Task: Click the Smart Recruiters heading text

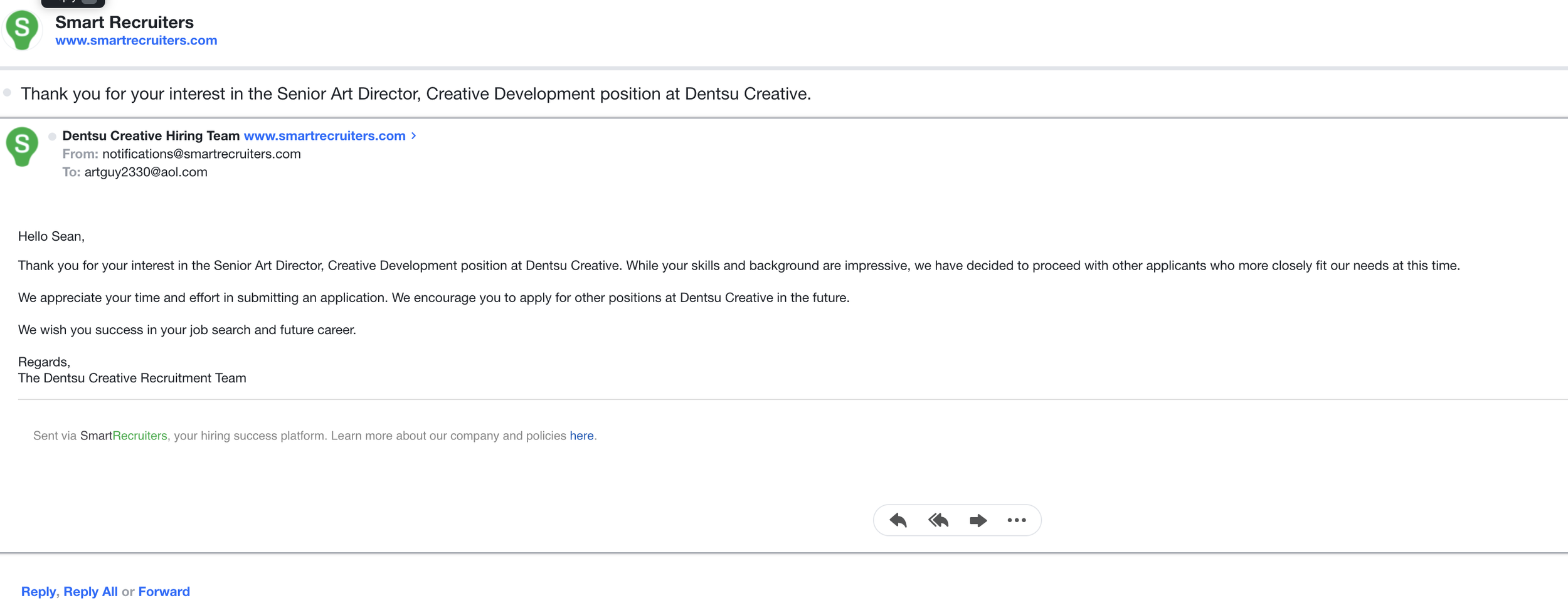Action: click(x=124, y=22)
